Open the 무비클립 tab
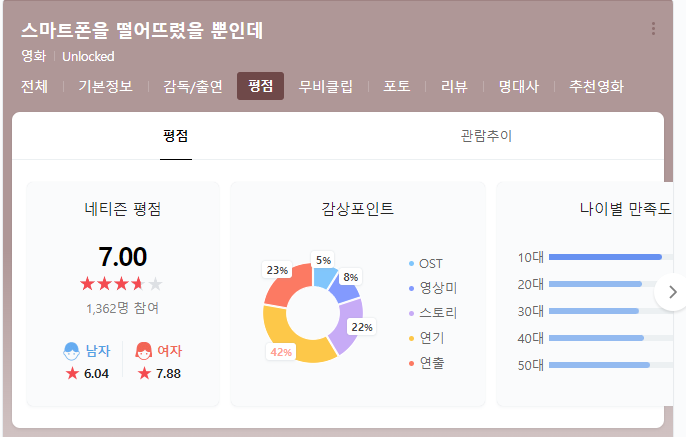686x437 pixels. click(x=326, y=86)
